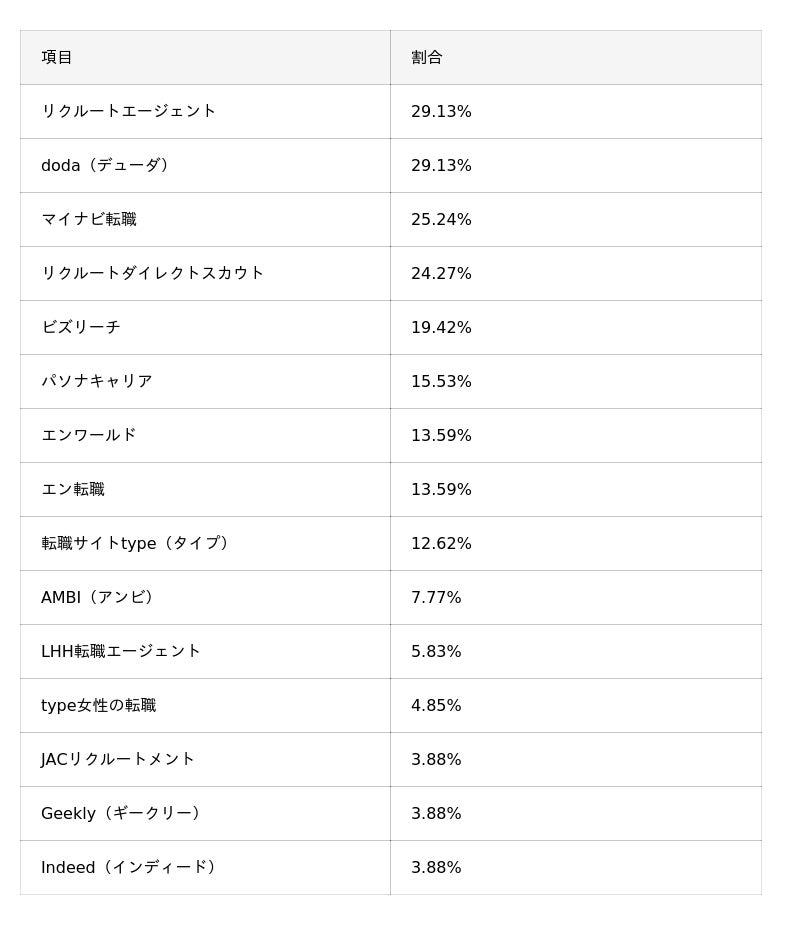800x925 pixels.
Task: Click the 25.24% percentage value
Action: coord(441,219)
